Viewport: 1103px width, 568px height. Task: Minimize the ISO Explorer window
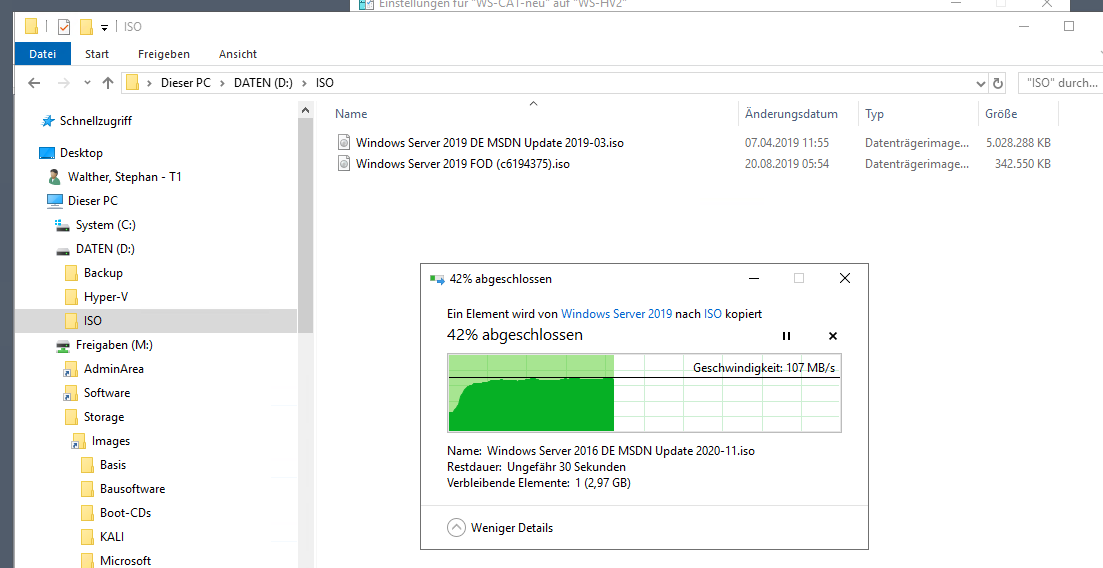[x=1024, y=27]
